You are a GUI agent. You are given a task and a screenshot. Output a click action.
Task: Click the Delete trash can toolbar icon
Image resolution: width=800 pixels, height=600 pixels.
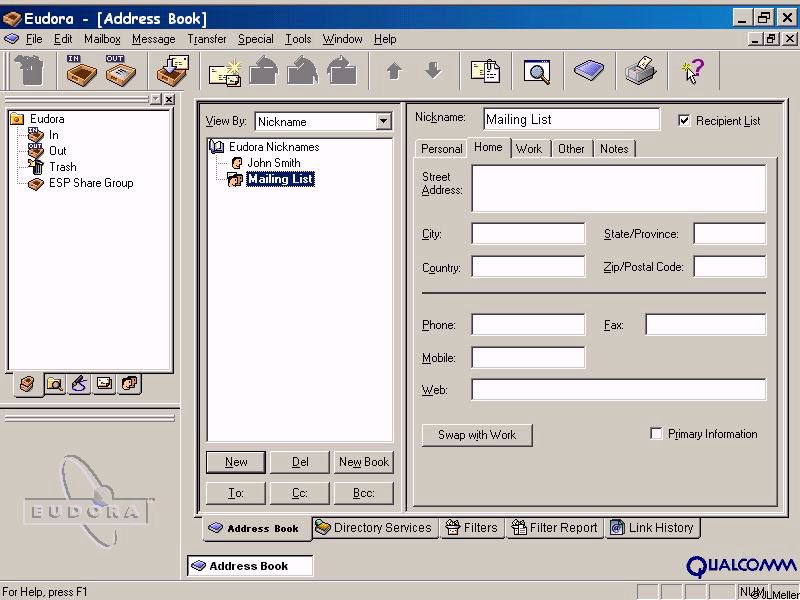pyautogui.click(x=29, y=70)
